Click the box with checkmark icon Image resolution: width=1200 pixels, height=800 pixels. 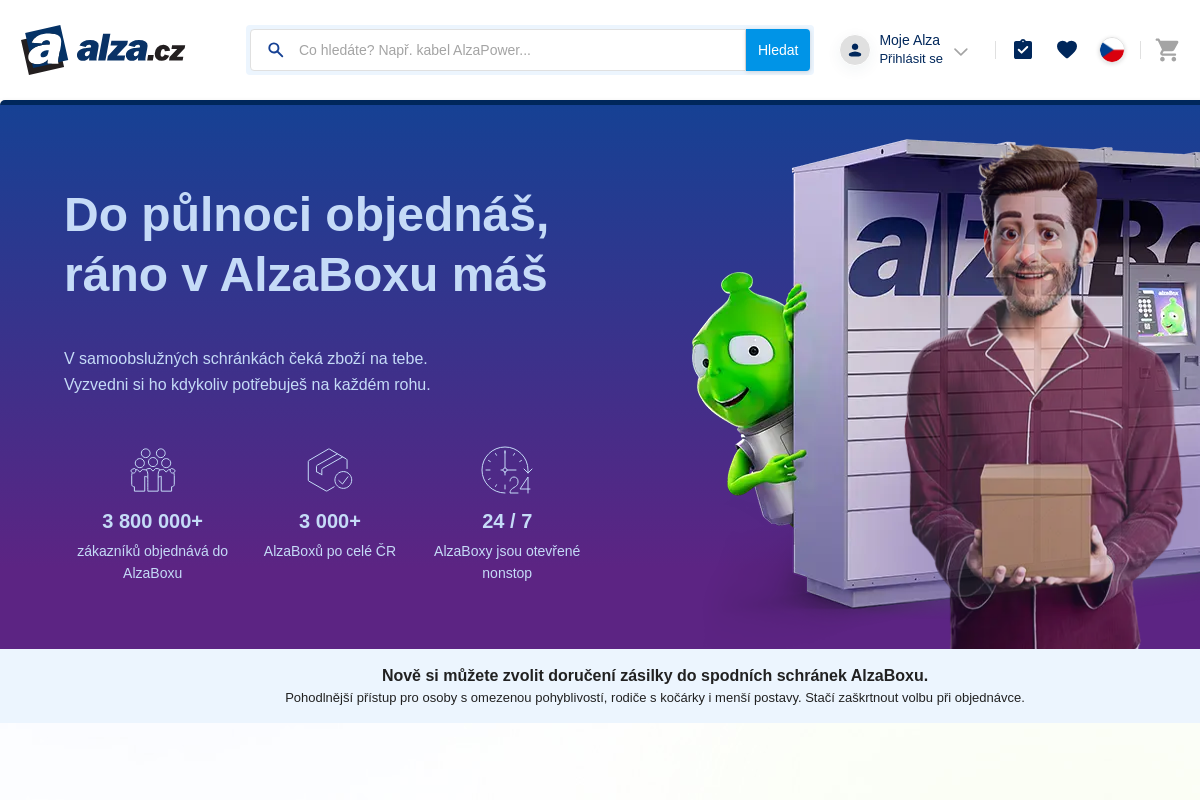point(330,470)
